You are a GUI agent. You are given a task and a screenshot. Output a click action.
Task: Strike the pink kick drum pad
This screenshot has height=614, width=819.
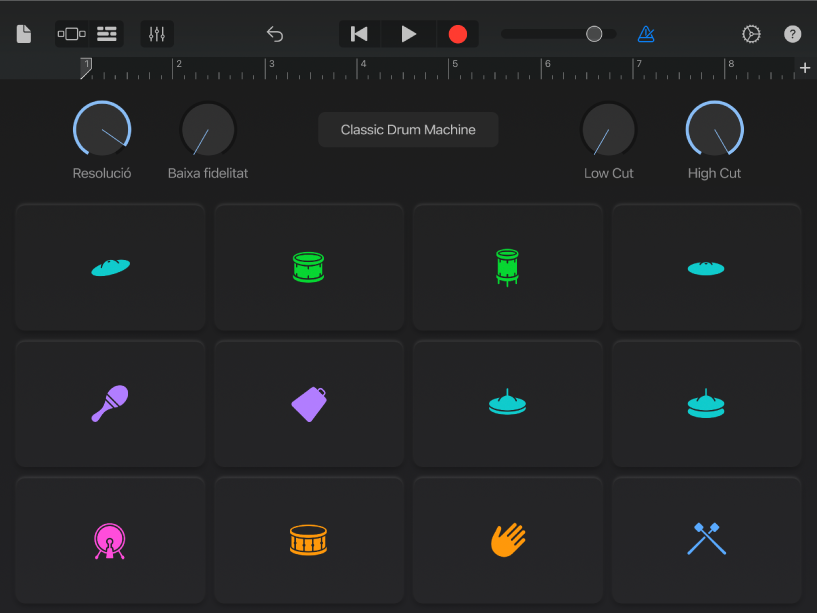click(110, 539)
